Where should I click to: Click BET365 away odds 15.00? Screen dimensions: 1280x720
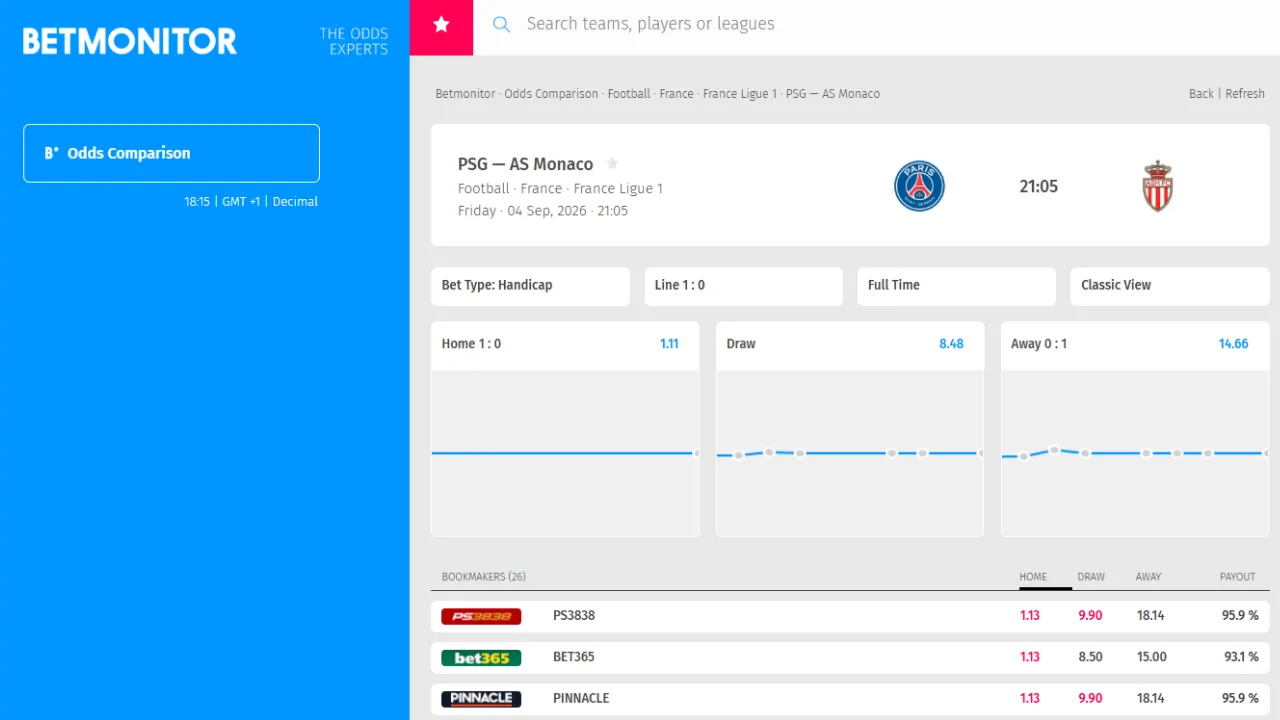point(1151,657)
